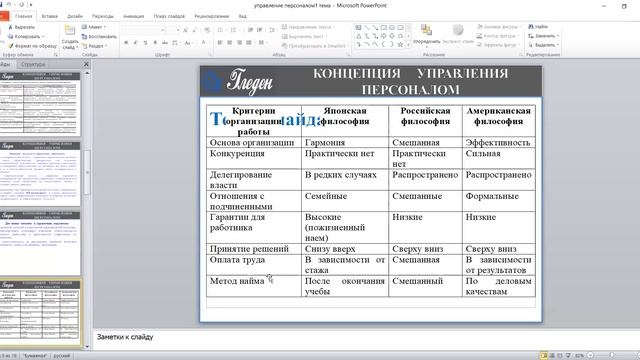Switch to the Переходы ribbon tab

(102, 16)
